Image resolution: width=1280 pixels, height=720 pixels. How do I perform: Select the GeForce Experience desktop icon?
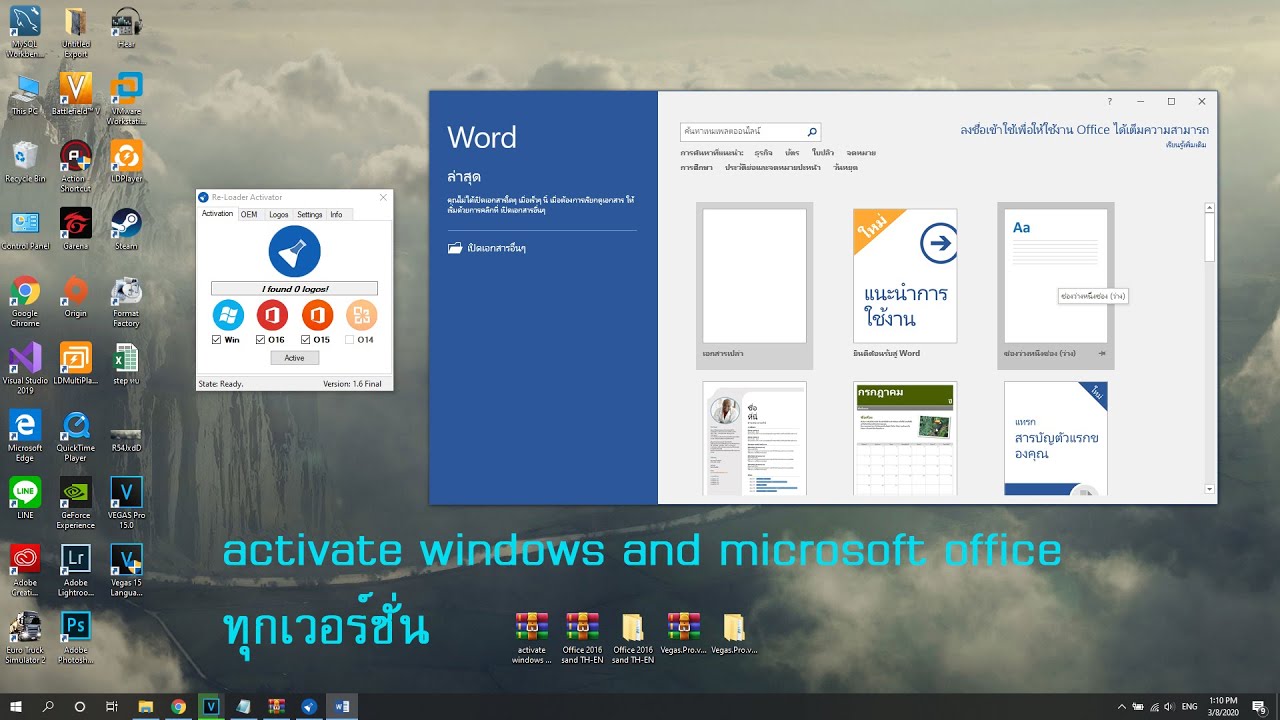(x=75, y=503)
